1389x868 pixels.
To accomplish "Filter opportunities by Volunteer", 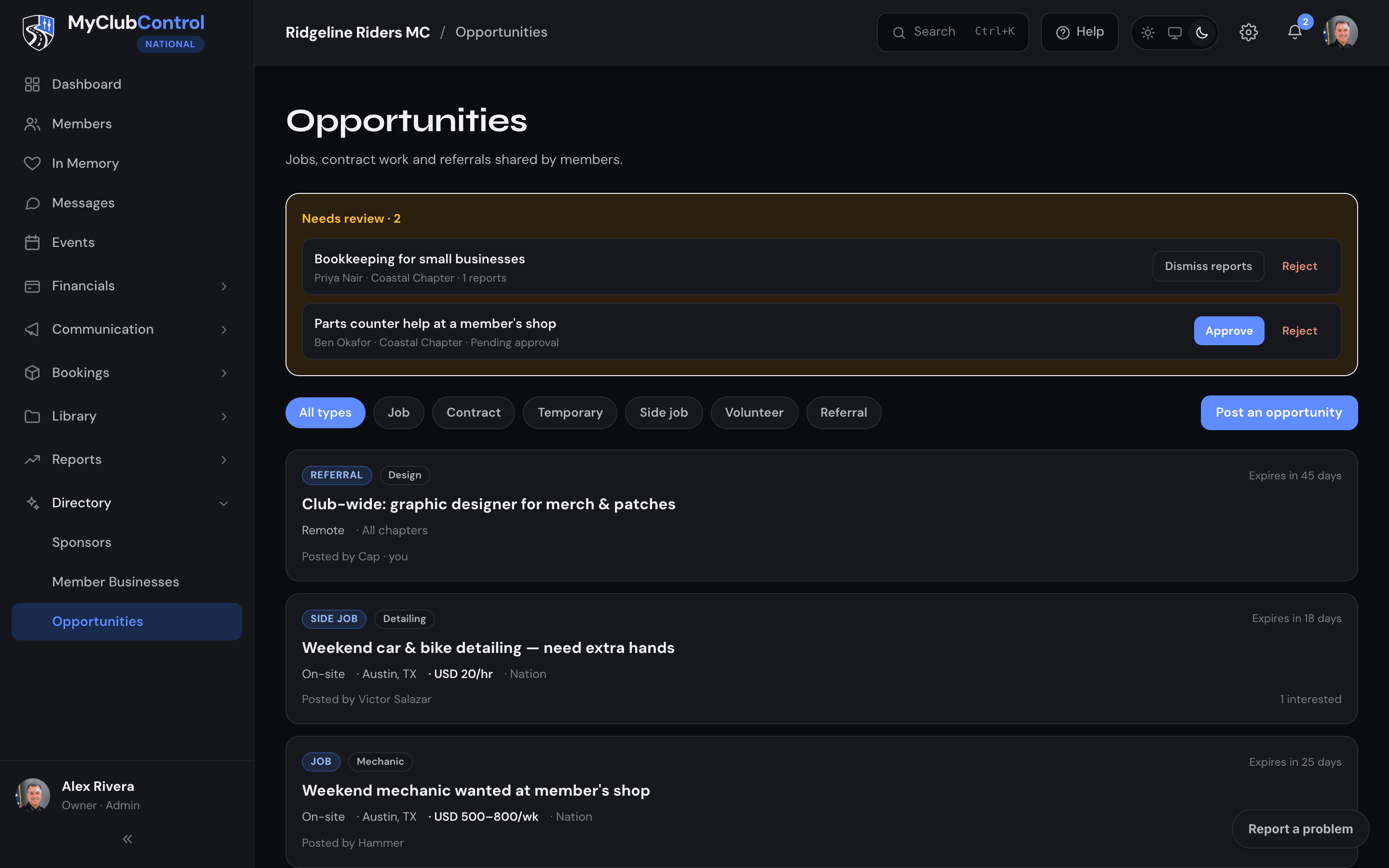I will [754, 413].
